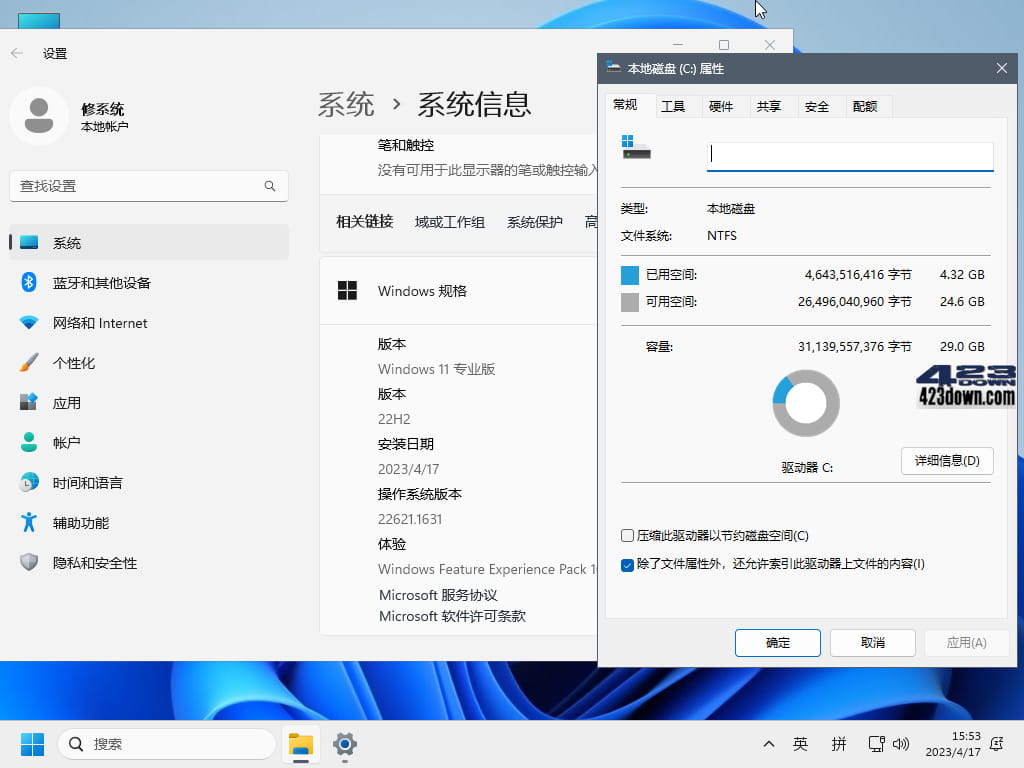Expand hidden icons in the system tray
This screenshot has width=1024, height=768.
point(769,744)
